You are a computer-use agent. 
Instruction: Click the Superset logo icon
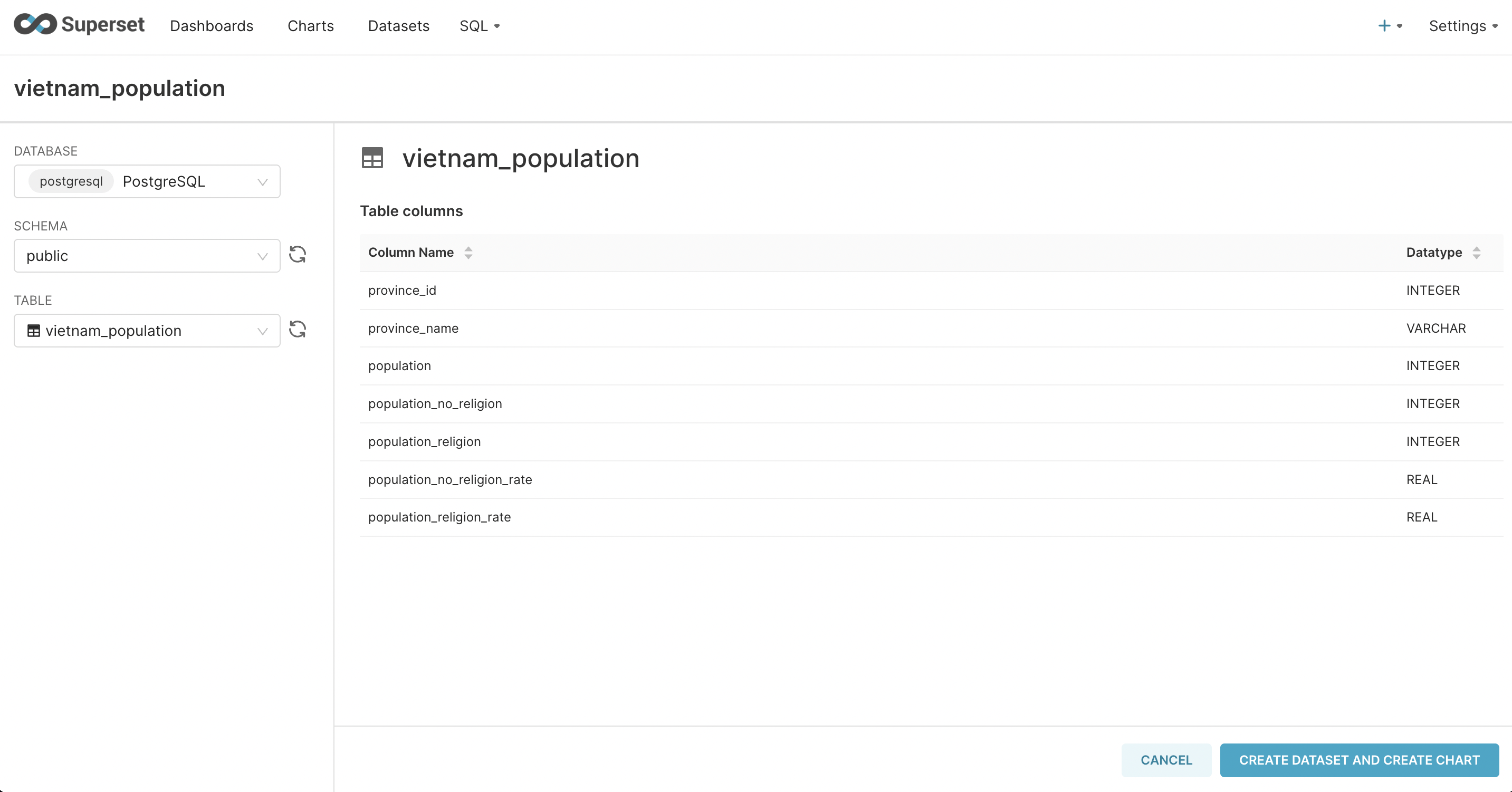(x=35, y=25)
